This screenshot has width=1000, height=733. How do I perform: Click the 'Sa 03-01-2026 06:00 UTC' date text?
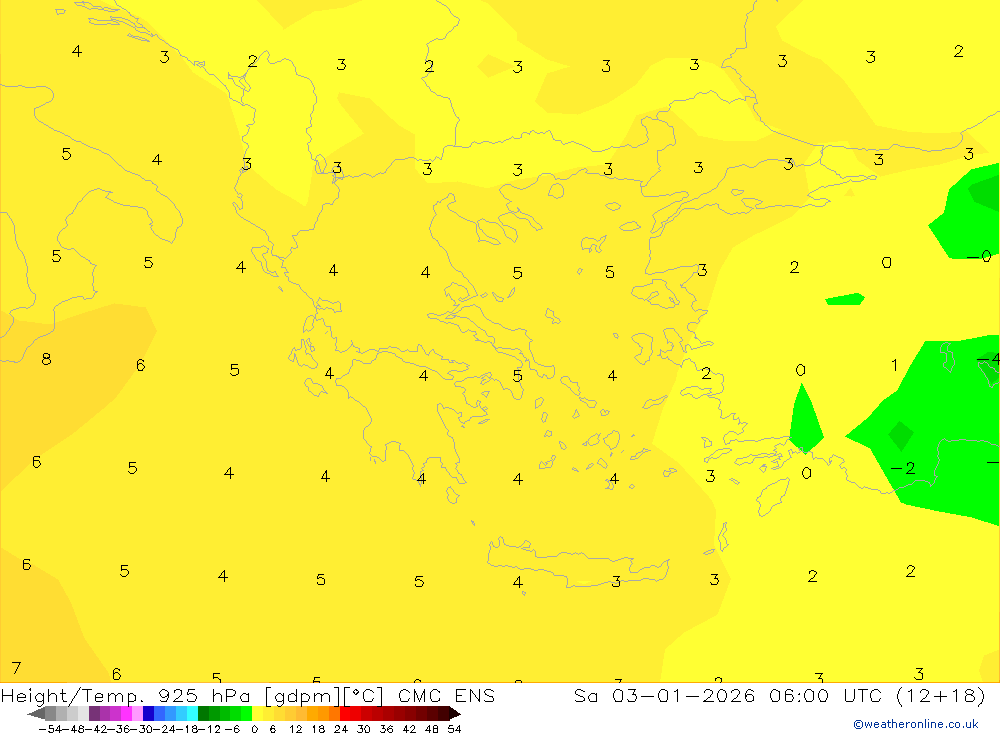point(728,696)
